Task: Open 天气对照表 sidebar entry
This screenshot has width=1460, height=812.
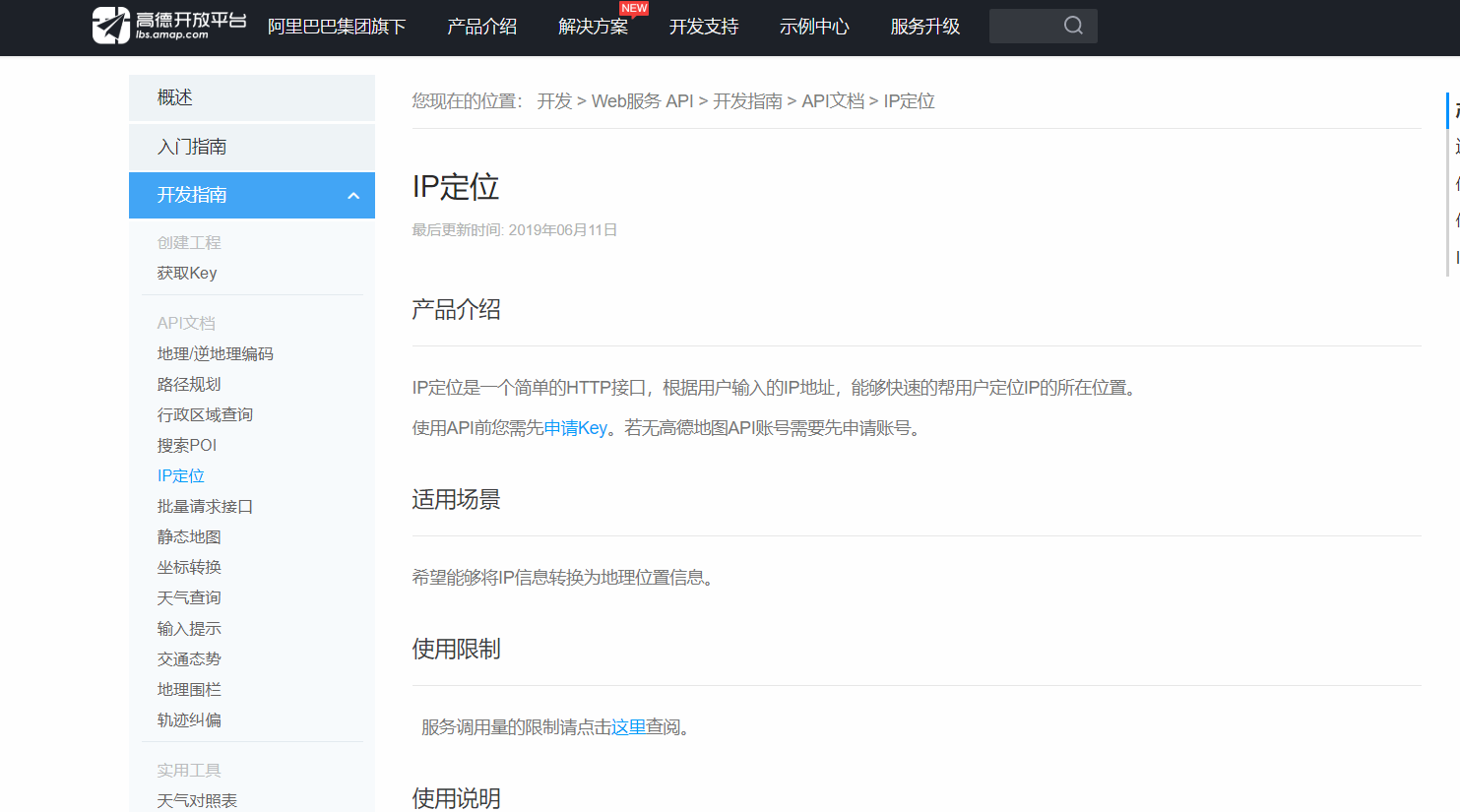Action: (x=197, y=800)
